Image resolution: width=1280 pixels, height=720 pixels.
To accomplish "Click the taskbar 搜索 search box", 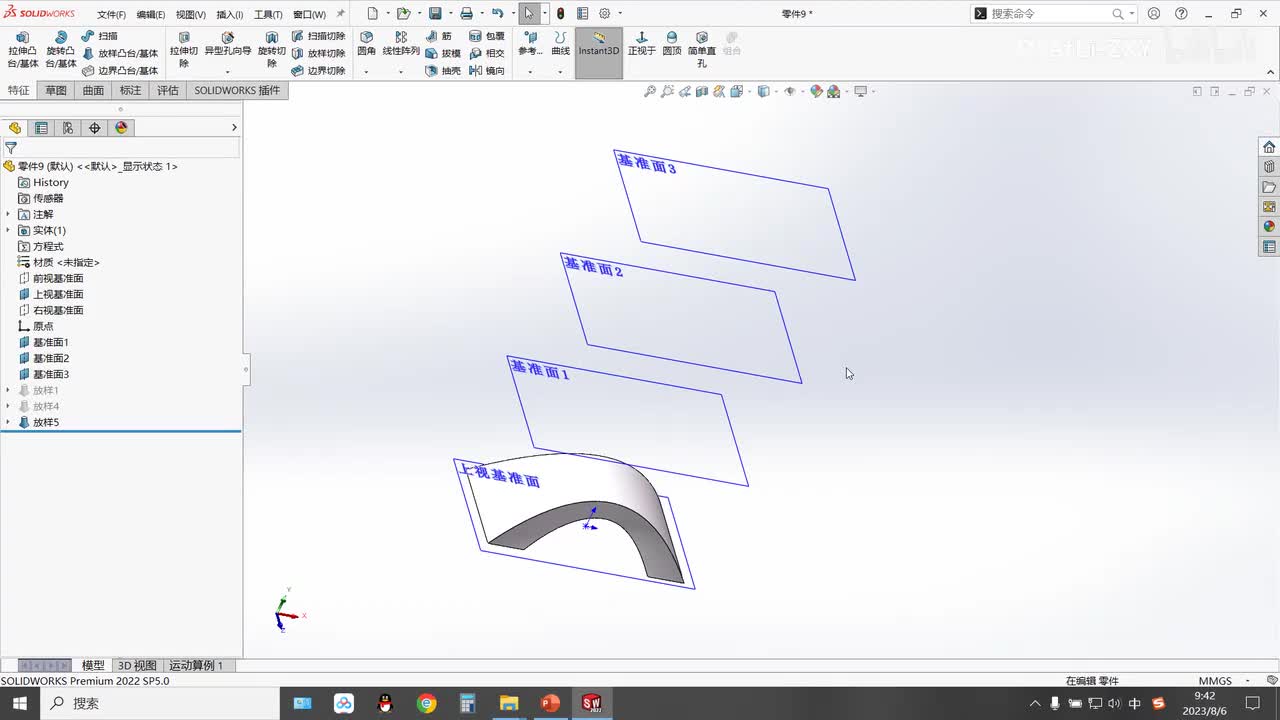I will (x=160, y=703).
